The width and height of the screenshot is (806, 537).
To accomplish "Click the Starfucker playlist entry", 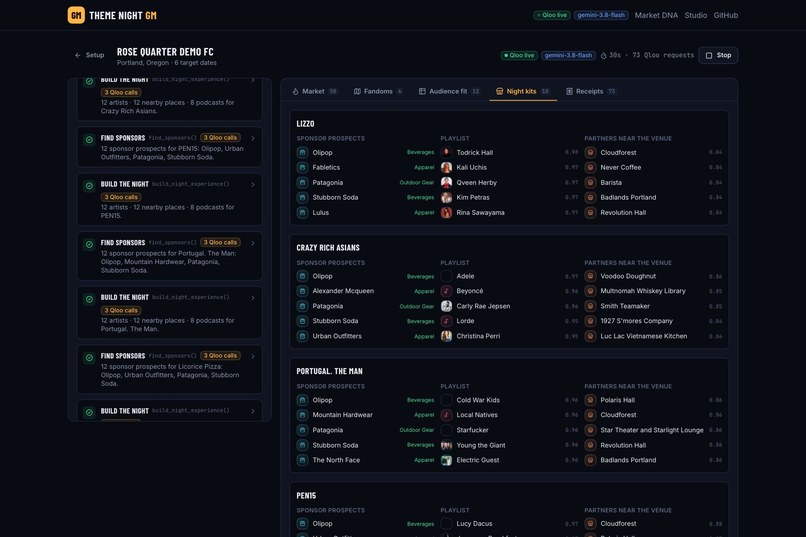I will click(509, 430).
